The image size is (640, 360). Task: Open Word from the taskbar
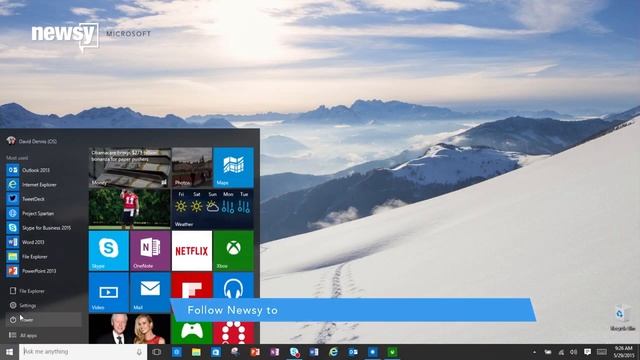313,352
